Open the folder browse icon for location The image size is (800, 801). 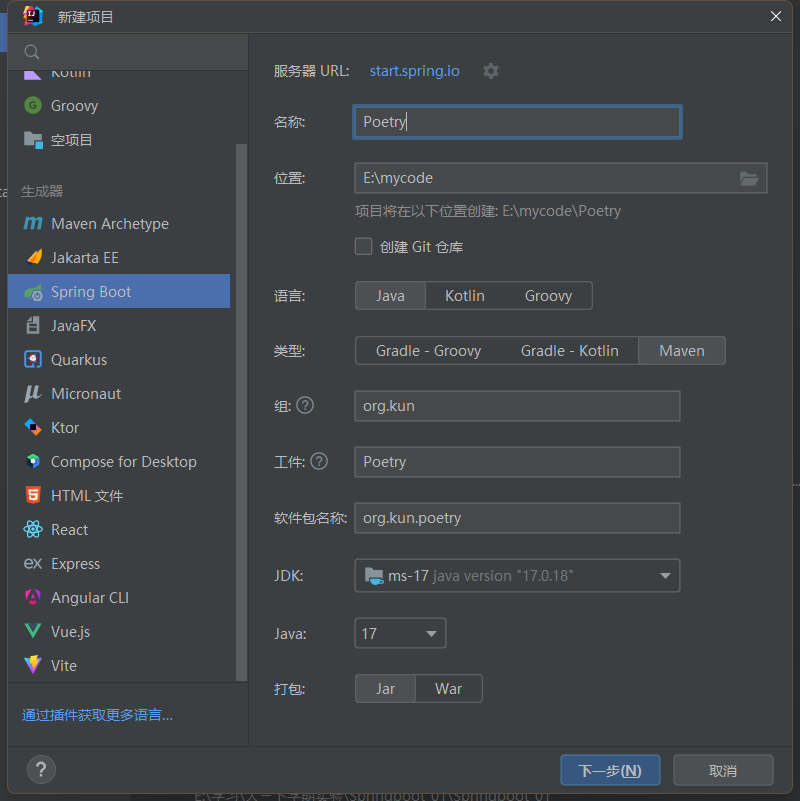click(749, 178)
